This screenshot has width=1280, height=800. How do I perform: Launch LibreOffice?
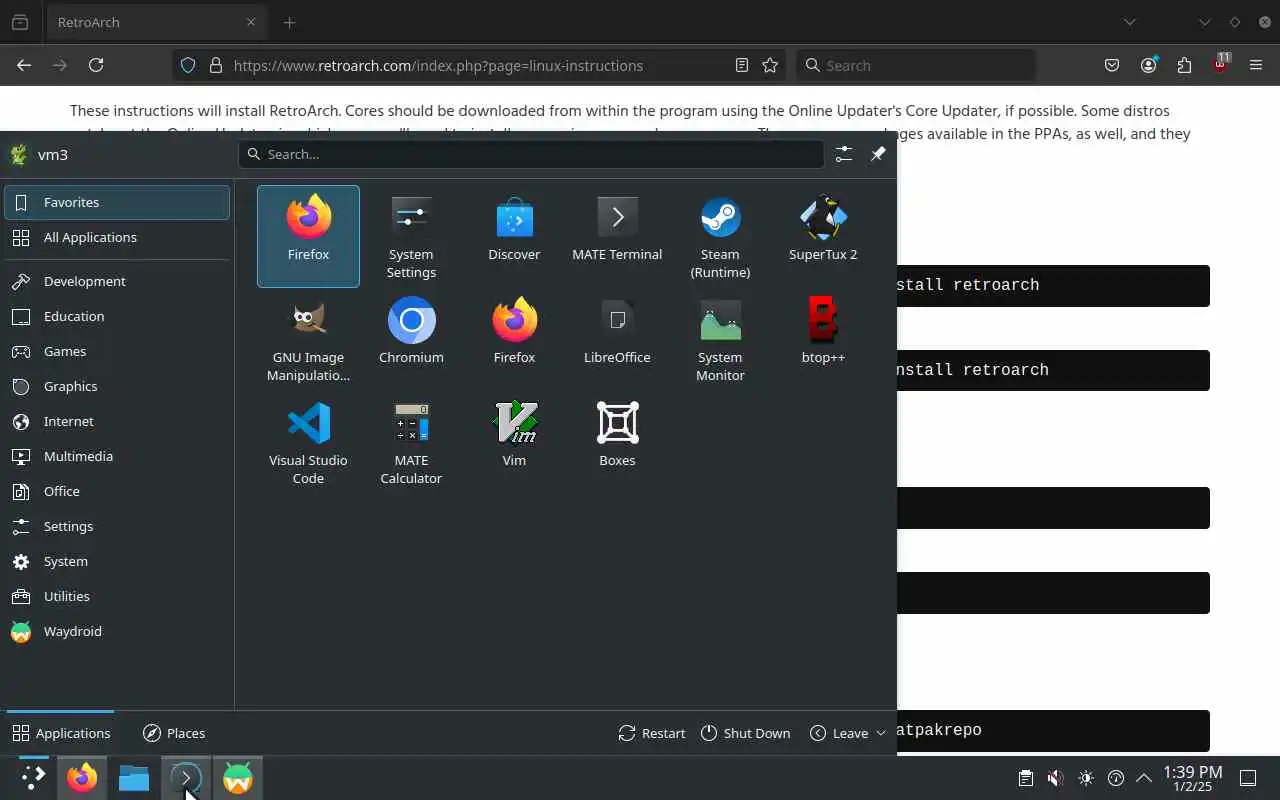617,339
